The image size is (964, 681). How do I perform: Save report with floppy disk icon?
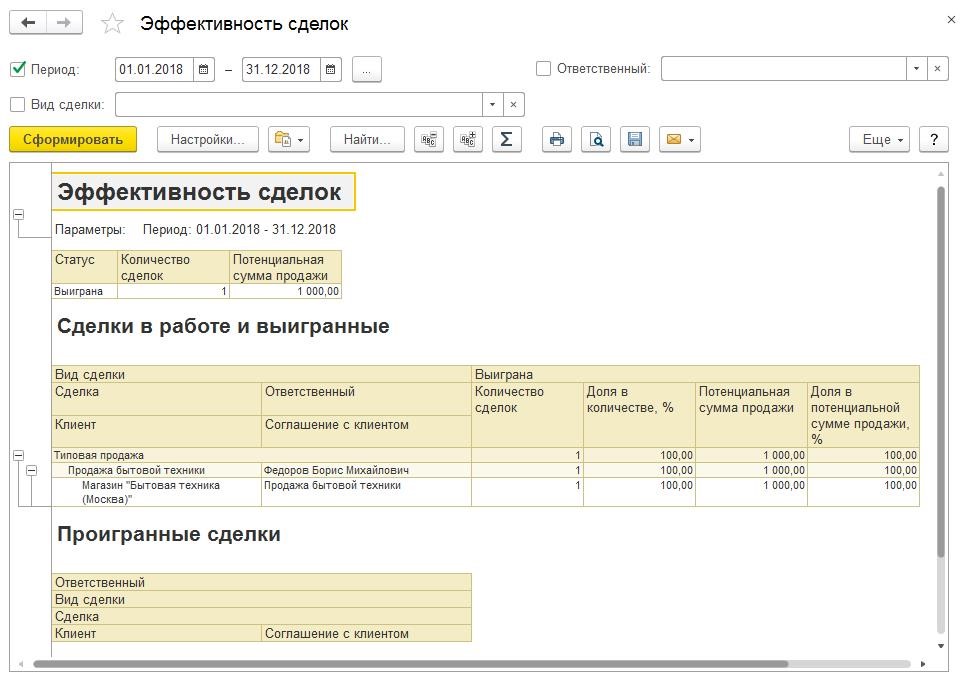click(x=635, y=140)
